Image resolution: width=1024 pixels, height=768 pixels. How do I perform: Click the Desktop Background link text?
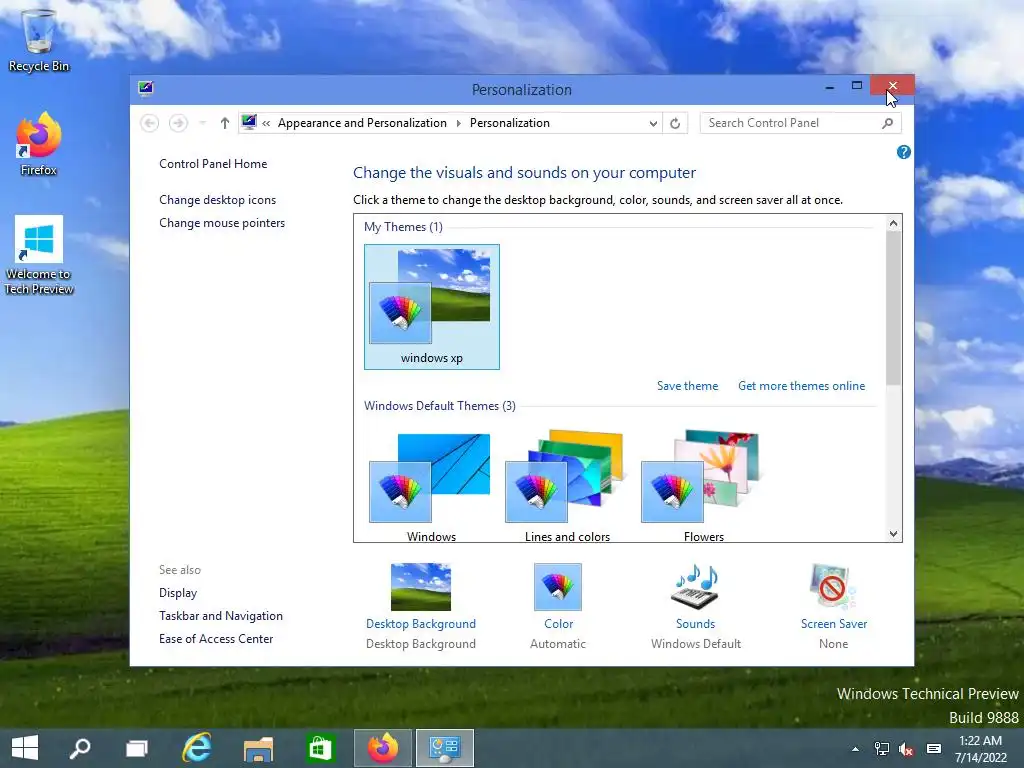coord(421,624)
